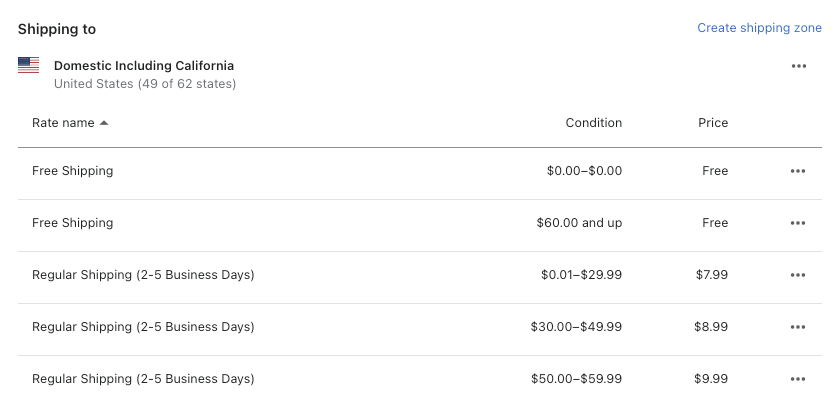This screenshot has height=410, width=838.
Task: Click the $30.00–$49.99 condition value
Action: pyautogui.click(x=576, y=327)
